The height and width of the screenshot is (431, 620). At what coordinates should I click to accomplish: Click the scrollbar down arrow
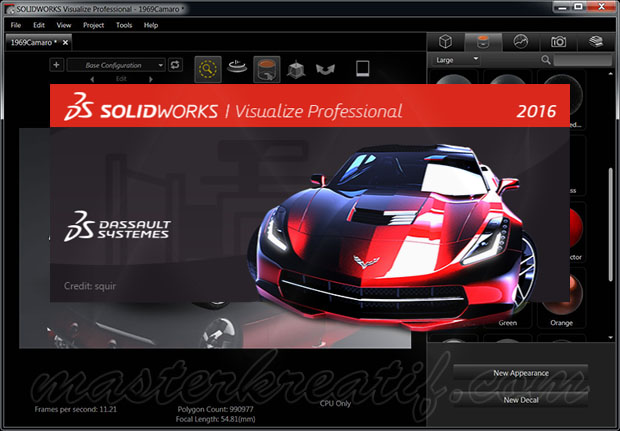[611, 338]
